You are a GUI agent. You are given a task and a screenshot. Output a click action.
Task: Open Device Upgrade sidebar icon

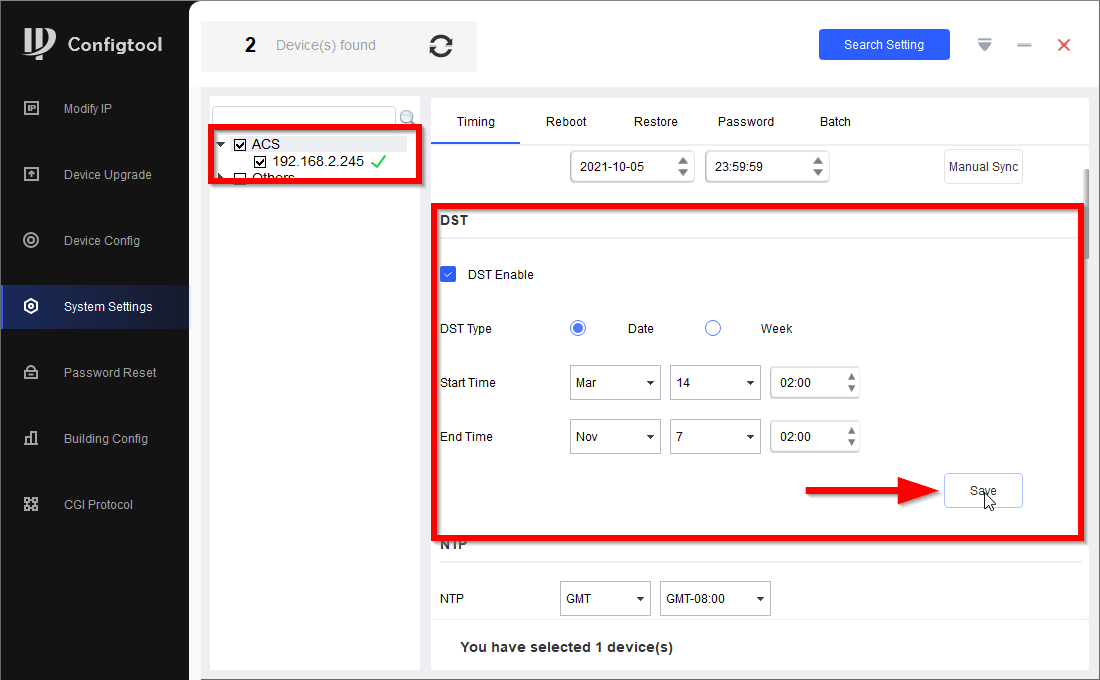pos(31,174)
